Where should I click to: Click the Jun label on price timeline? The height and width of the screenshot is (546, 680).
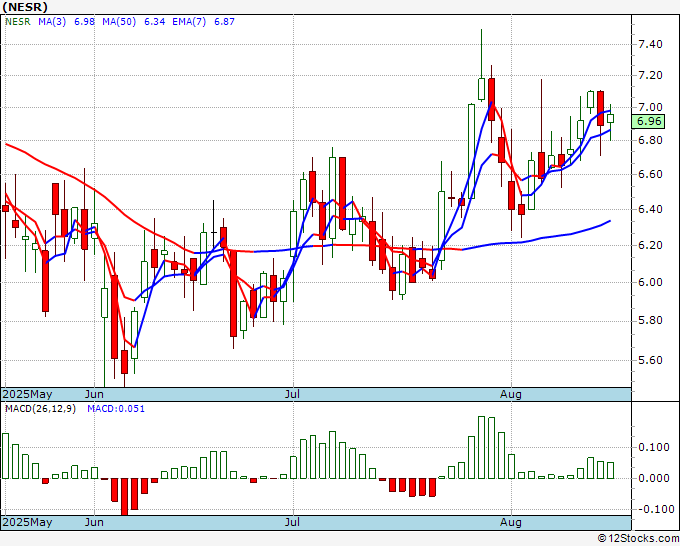(x=94, y=394)
